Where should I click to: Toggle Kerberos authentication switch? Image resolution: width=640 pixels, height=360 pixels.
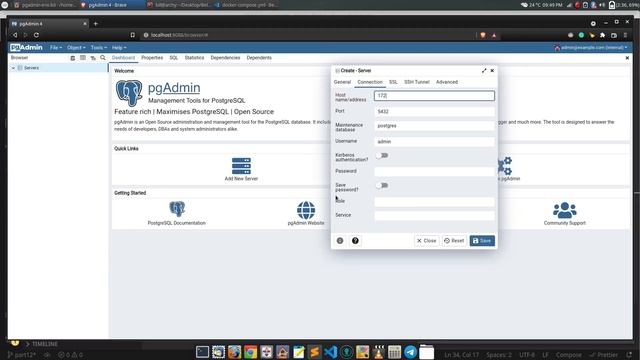[382, 156]
